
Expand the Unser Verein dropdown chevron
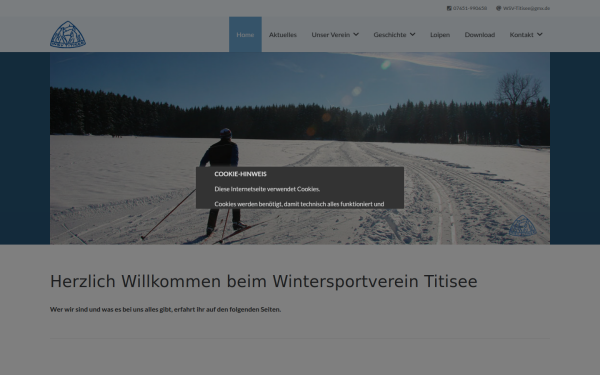click(x=356, y=34)
